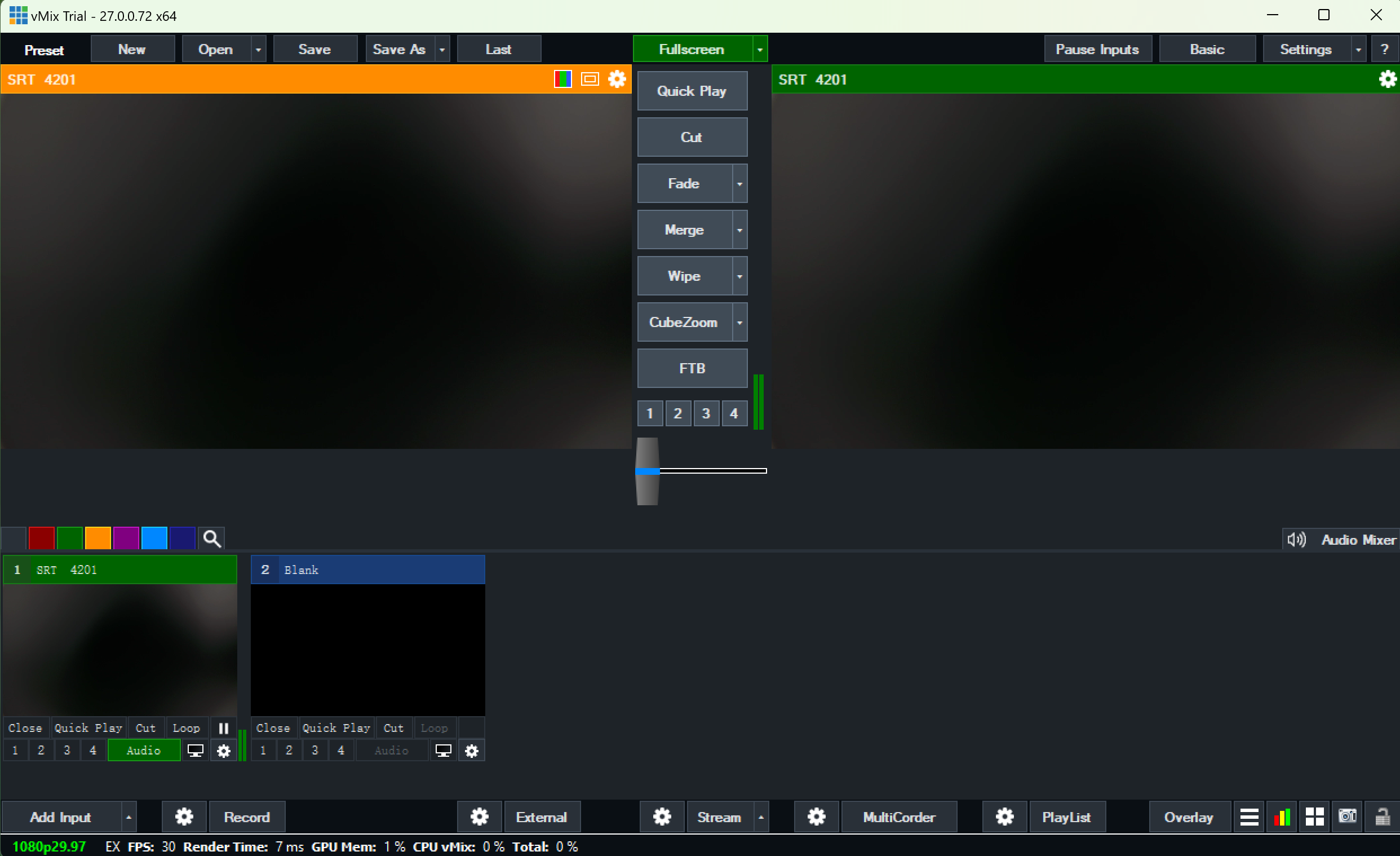The image size is (1400, 856).
Task: Open streaming settings gear
Action: (661, 817)
